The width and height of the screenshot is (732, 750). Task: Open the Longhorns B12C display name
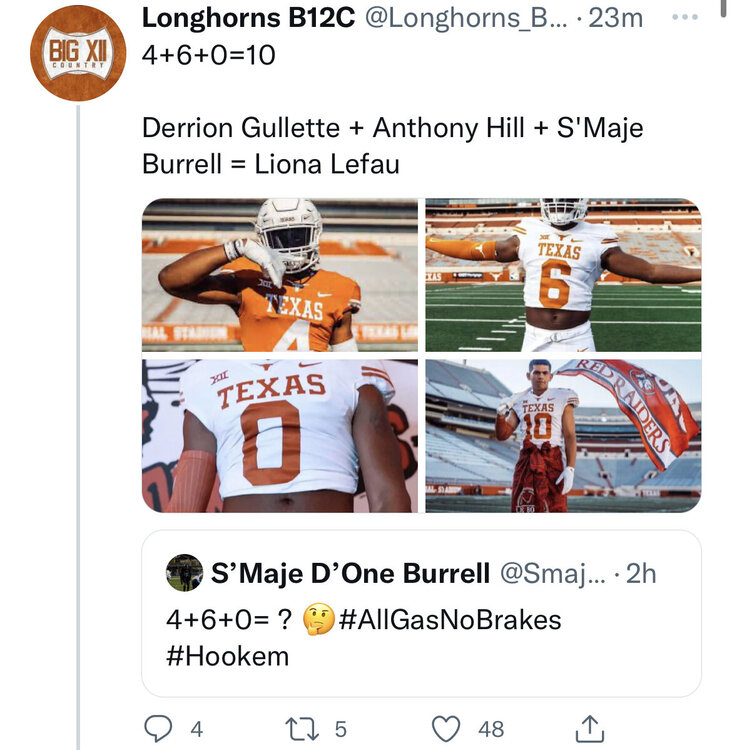point(248,19)
